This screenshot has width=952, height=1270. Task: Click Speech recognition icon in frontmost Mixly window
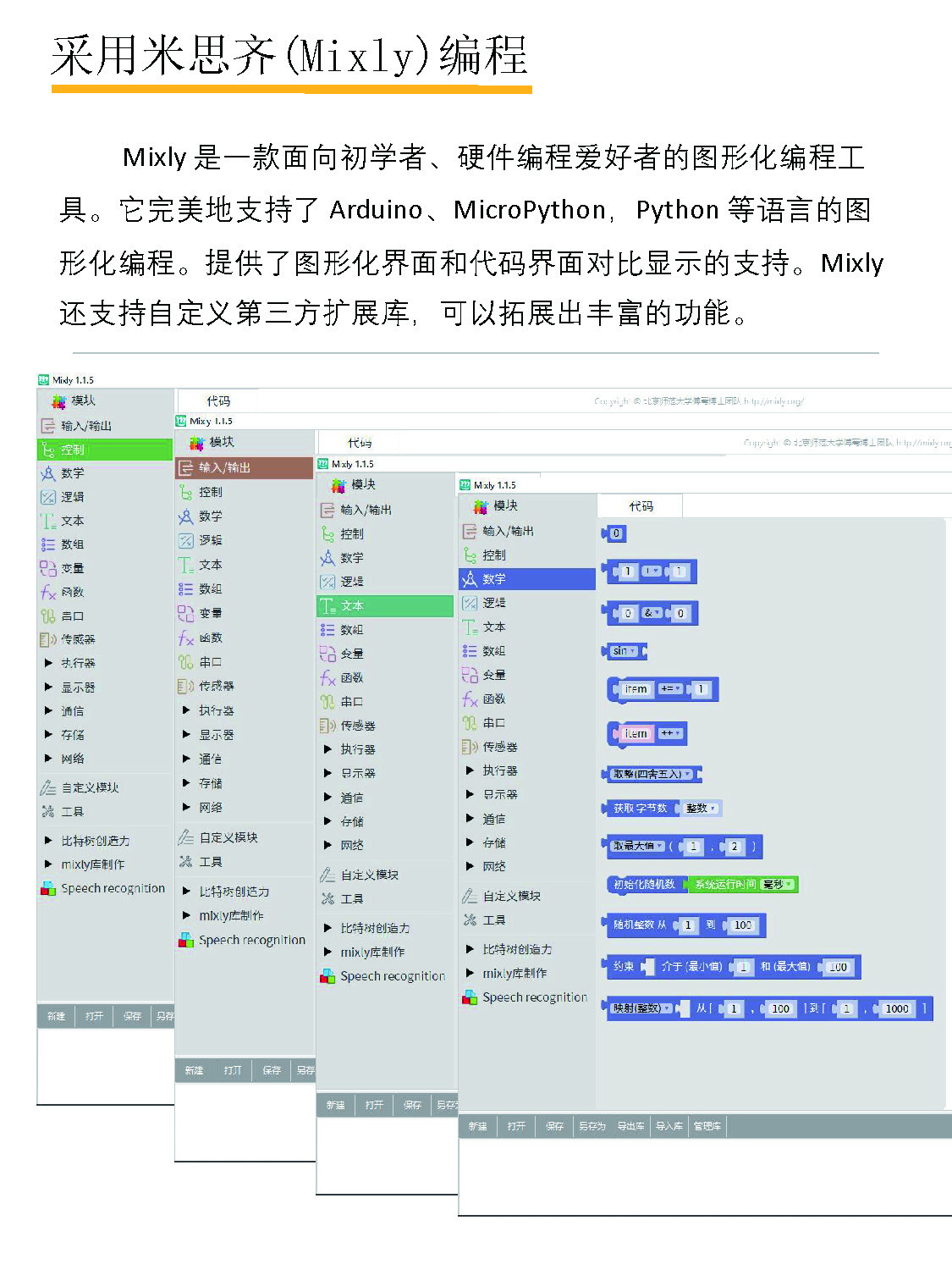point(470,997)
